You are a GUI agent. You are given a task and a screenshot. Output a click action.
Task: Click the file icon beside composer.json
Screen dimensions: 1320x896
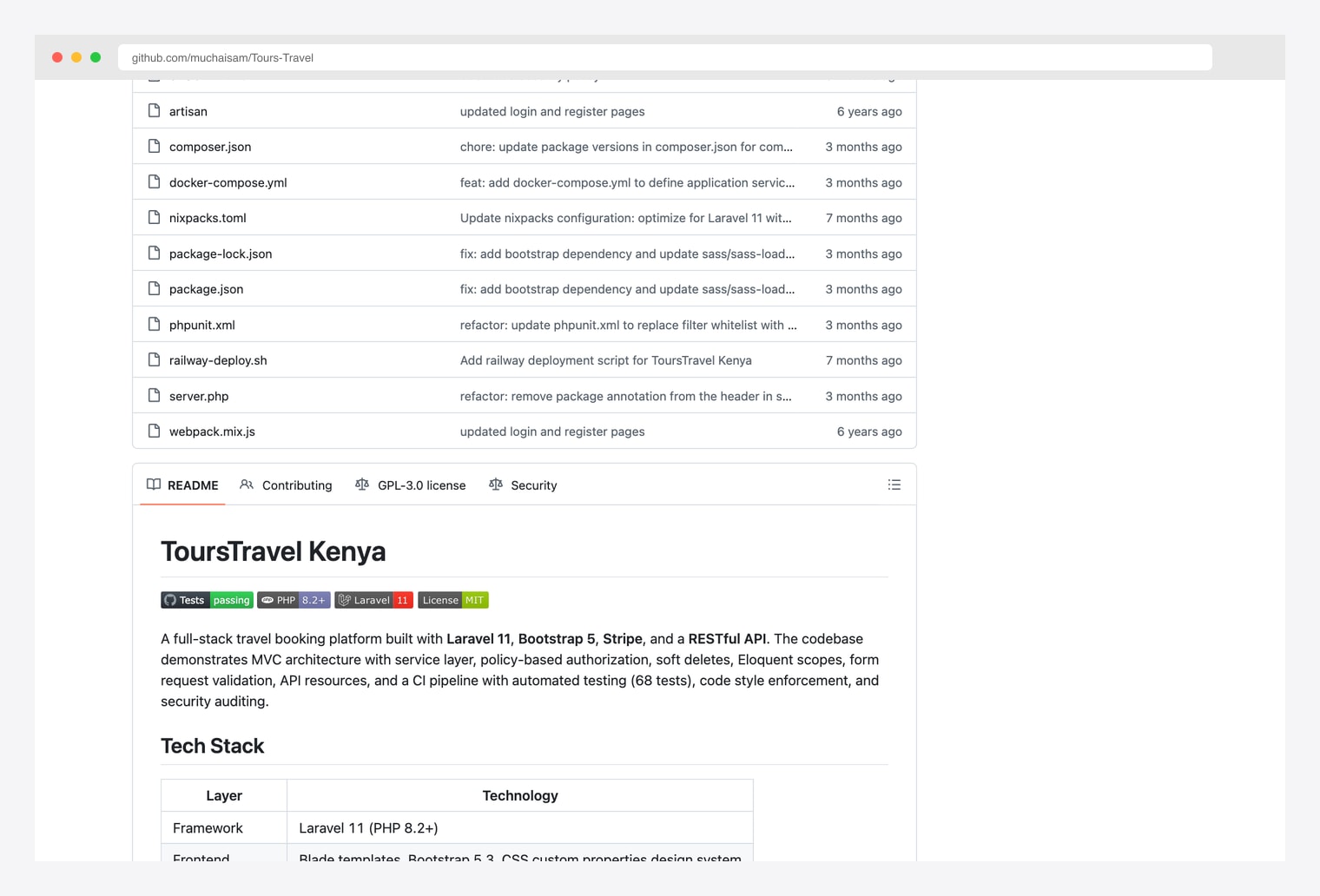point(154,146)
